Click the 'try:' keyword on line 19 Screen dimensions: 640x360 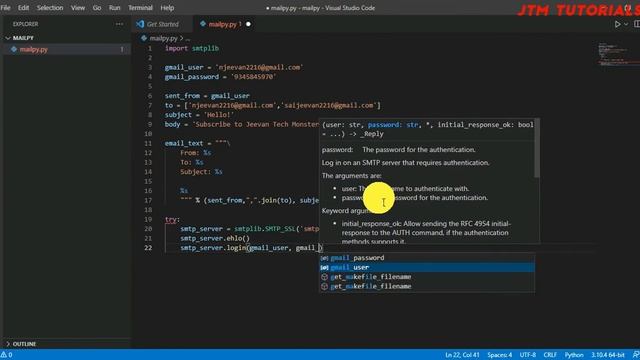(171, 220)
